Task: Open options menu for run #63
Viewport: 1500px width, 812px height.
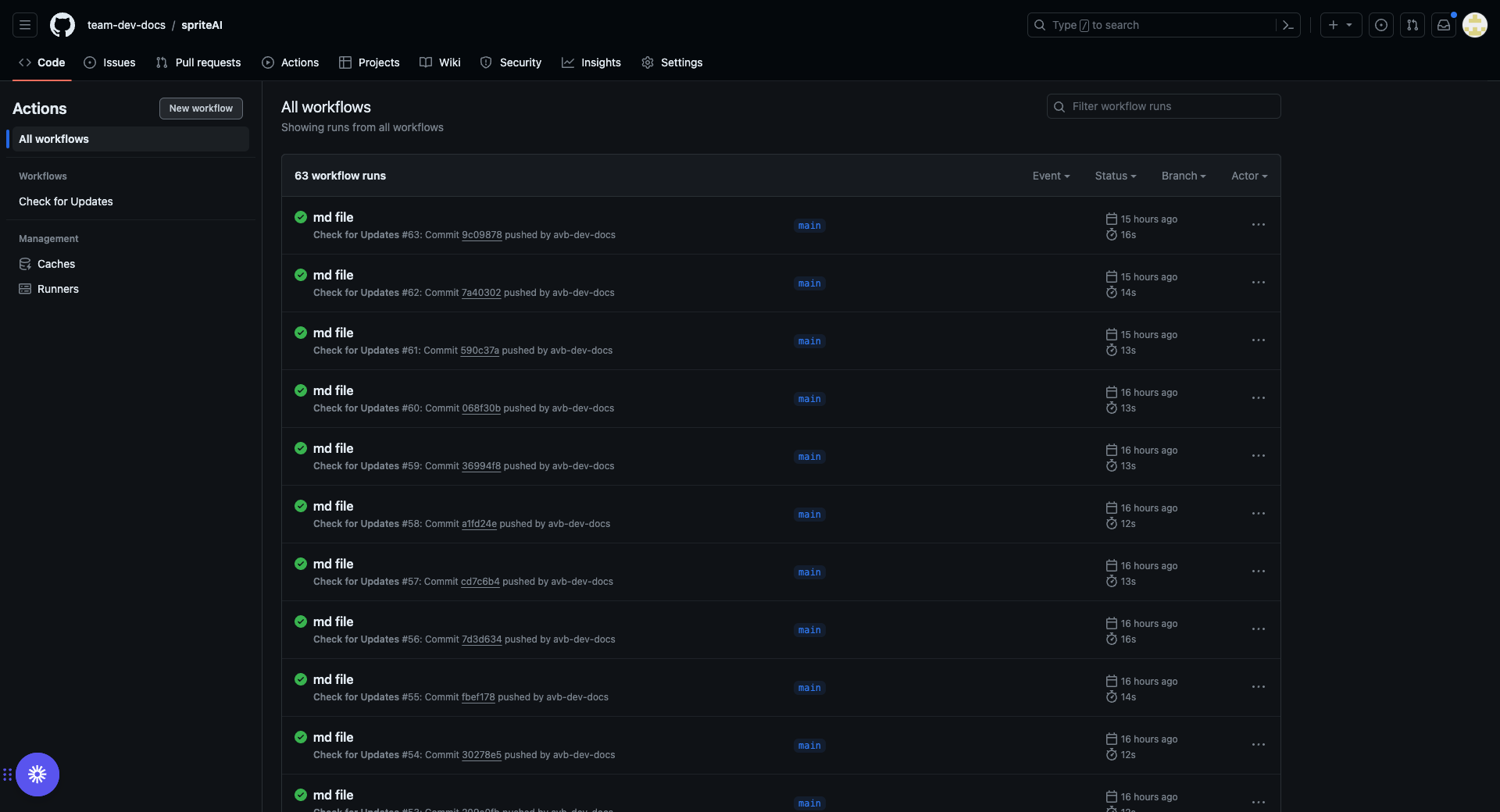Action: 1258,225
